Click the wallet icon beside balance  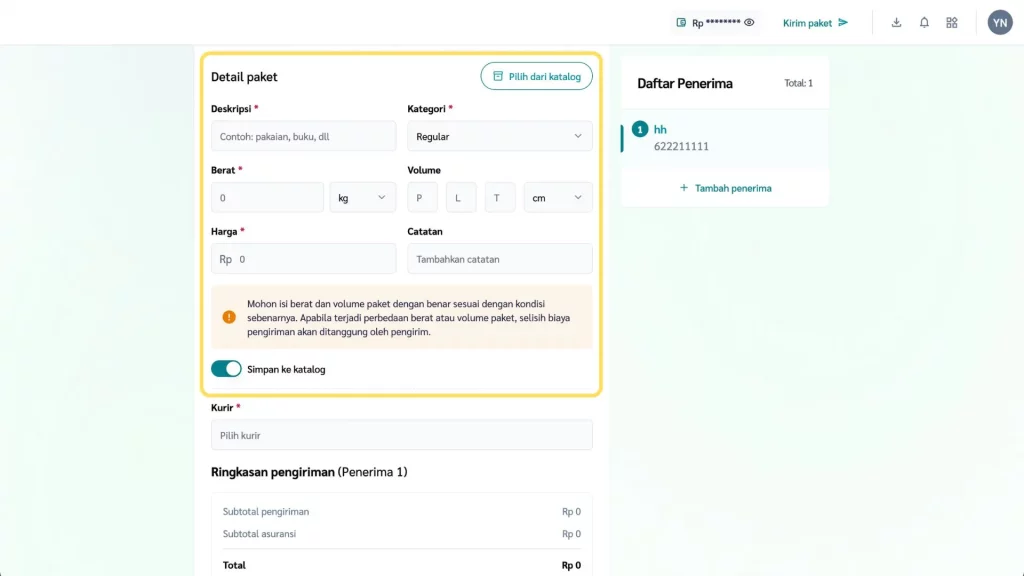(681, 22)
